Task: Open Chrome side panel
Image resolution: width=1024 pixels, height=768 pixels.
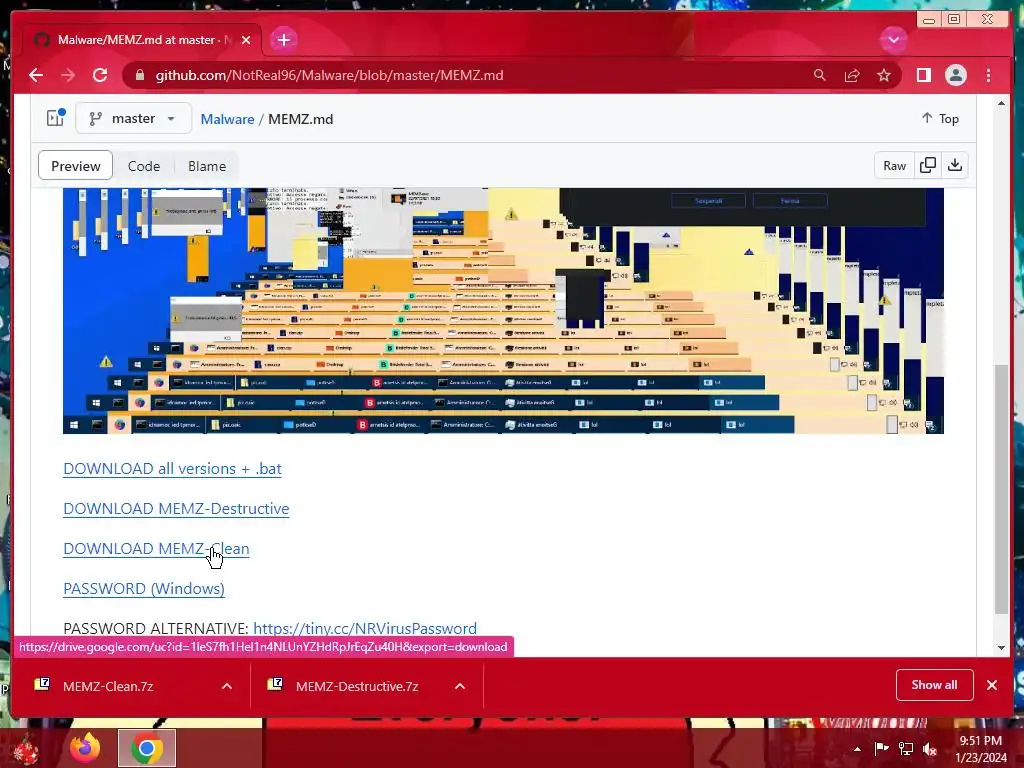Action: click(x=923, y=75)
